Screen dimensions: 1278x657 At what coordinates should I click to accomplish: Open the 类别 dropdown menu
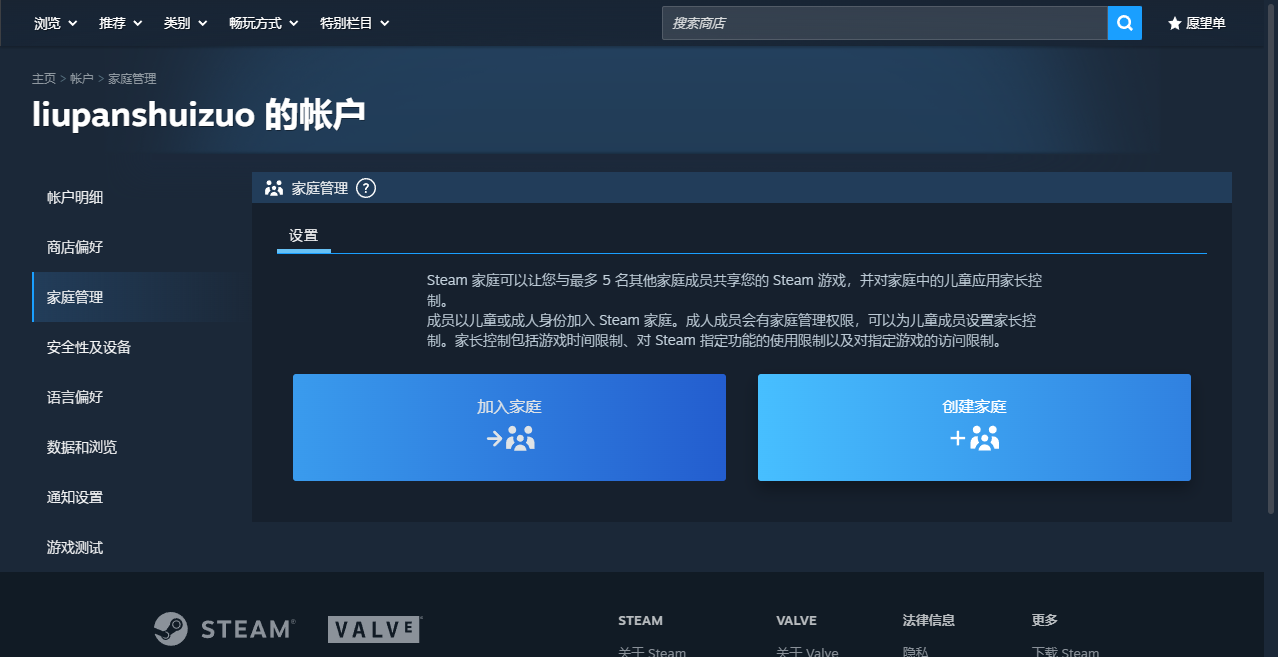pyautogui.click(x=186, y=23)
